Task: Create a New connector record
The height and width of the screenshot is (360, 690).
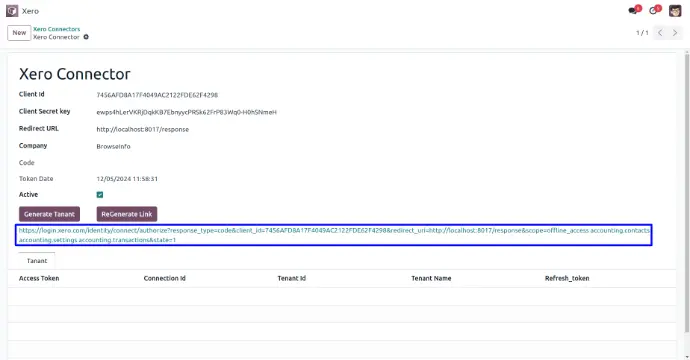Action: 19,33
